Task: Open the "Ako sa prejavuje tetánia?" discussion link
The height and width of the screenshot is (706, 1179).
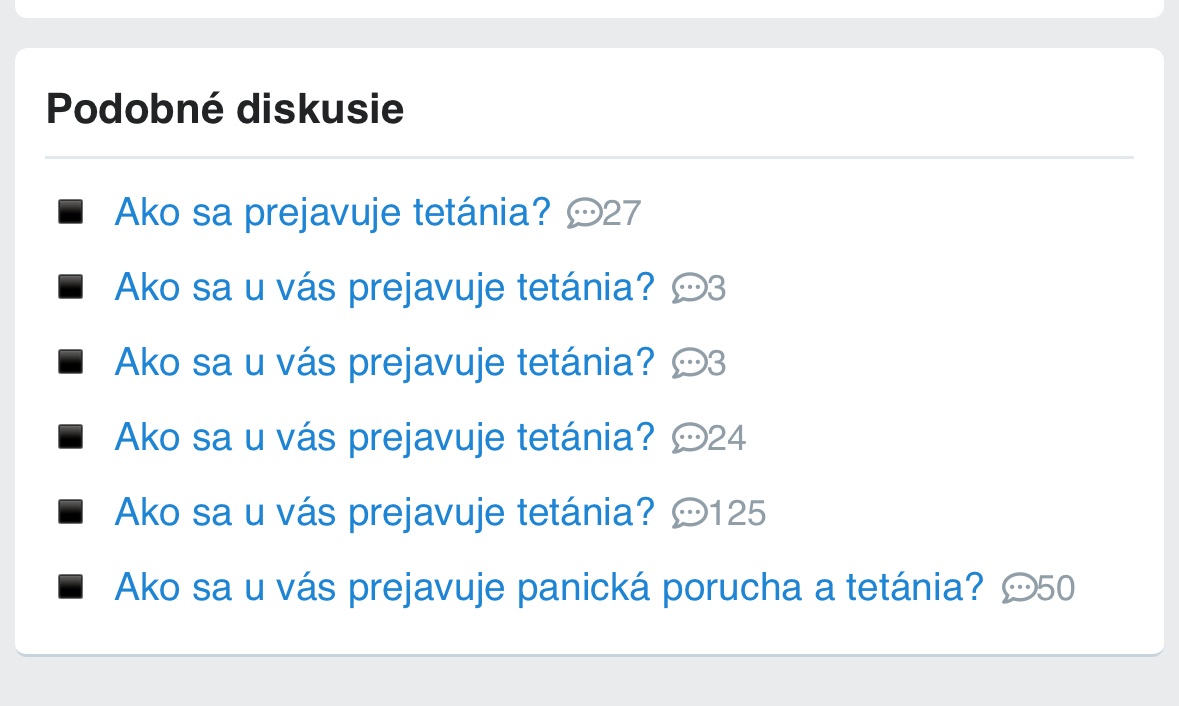Action: pyautogui.click(x=332, y=213)
